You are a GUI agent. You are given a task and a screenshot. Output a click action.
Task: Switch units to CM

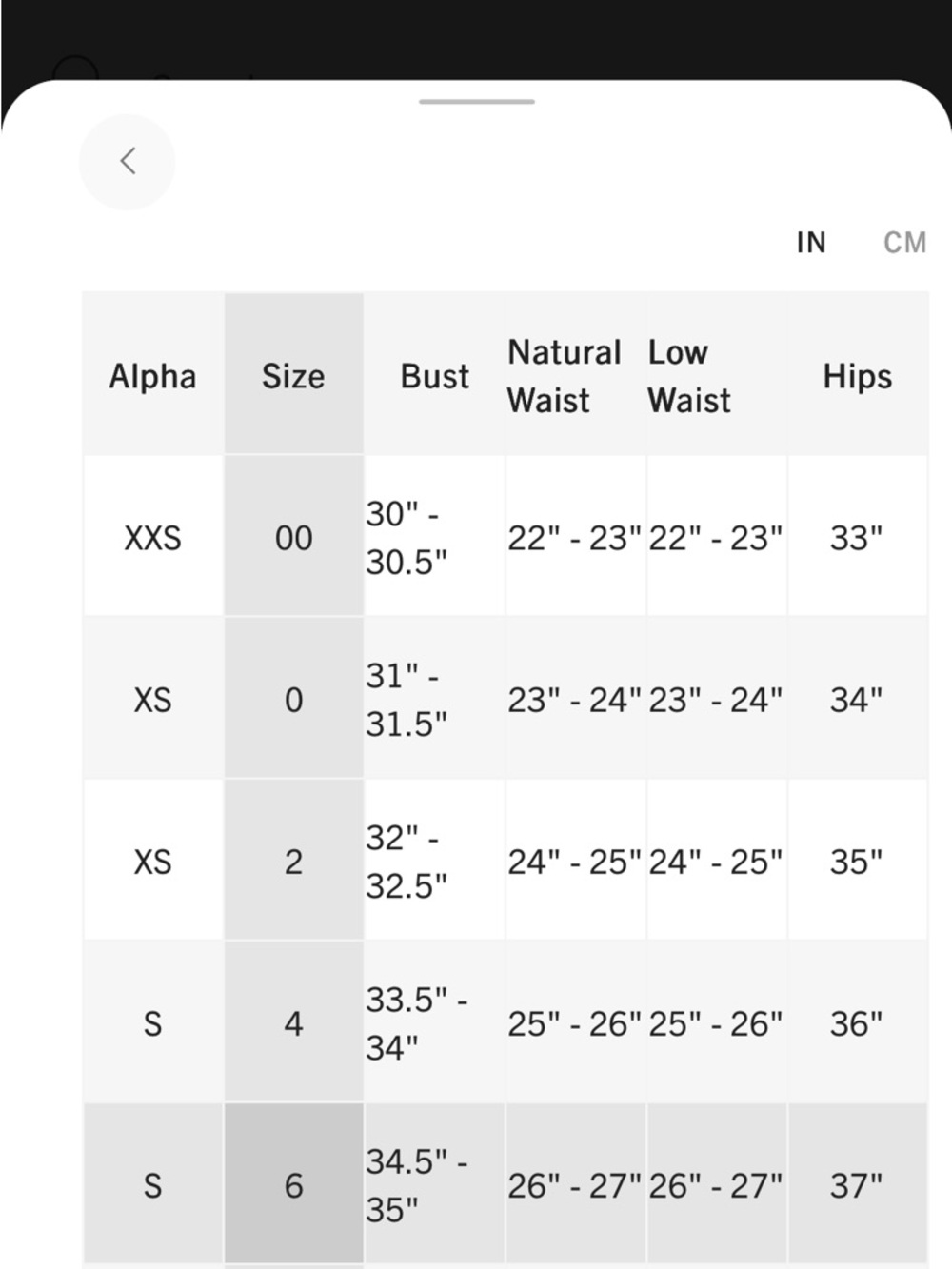coord(904,243)
